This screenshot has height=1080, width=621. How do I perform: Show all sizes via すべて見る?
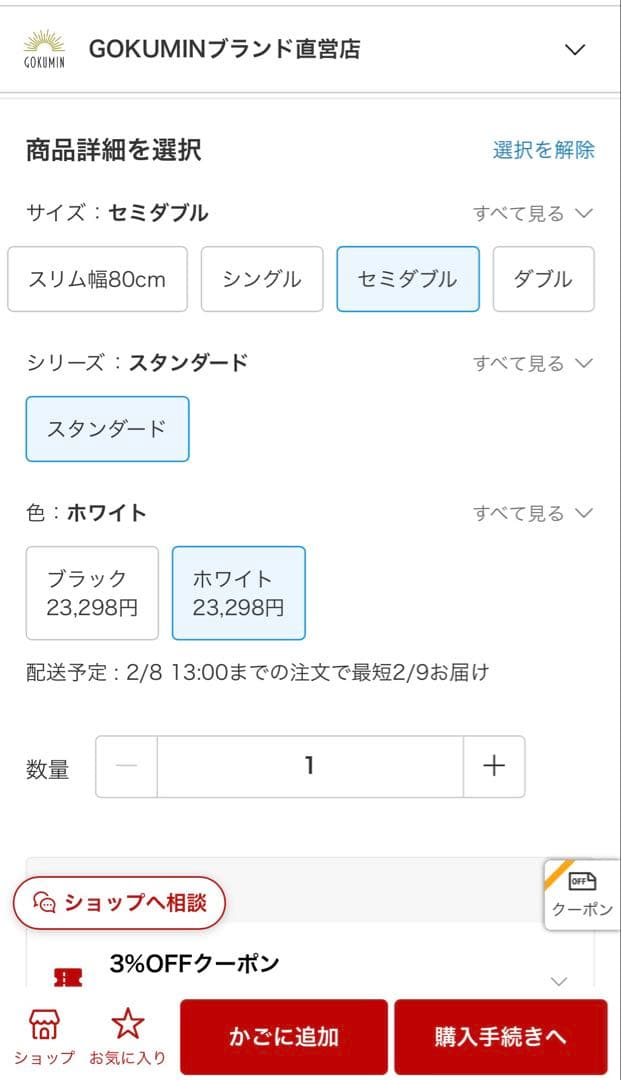[x=533, y=213]
